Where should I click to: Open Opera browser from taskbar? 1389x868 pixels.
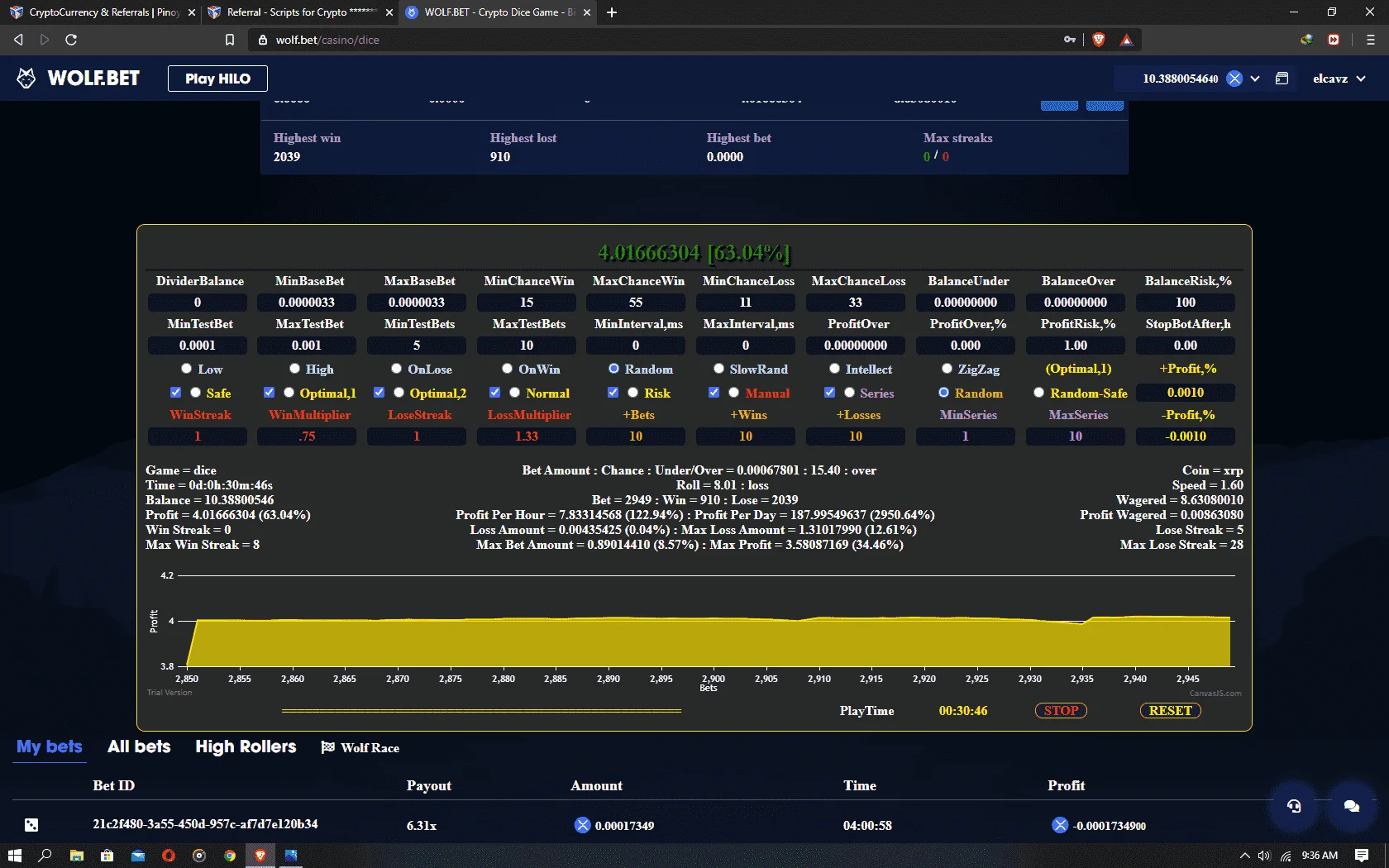[x=168, y=856]
